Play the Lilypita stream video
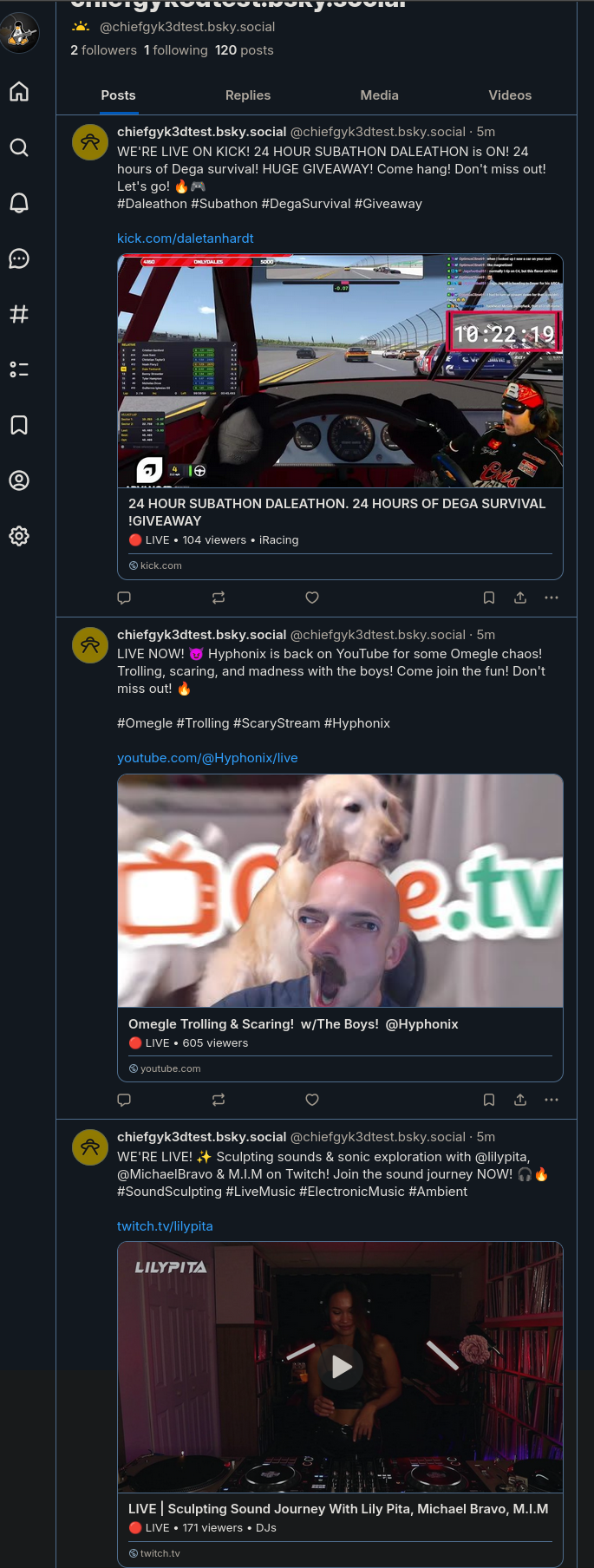Image resolution: width=594 pixels, height=1568 pixels. click(341, 1367)
